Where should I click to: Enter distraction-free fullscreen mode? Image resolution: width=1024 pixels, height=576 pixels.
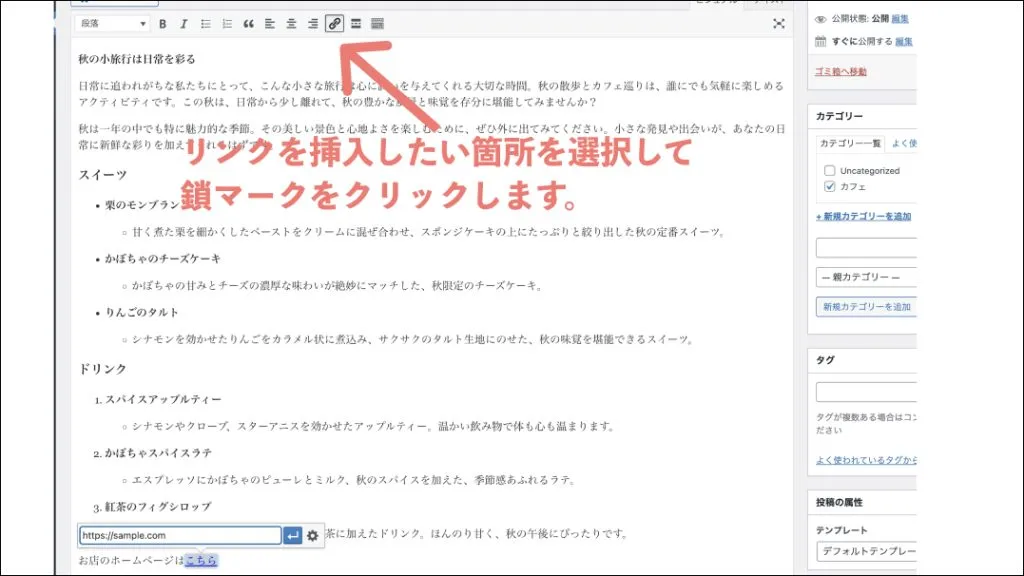778,24
